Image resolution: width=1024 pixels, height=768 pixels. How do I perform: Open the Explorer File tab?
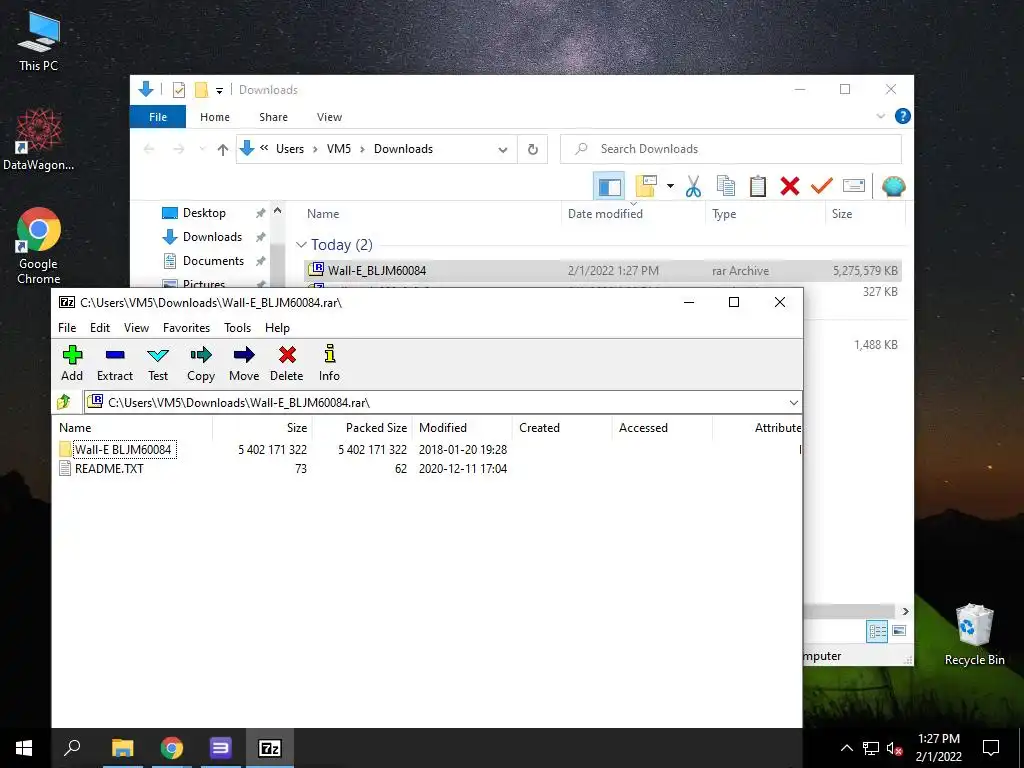[158, 117]
